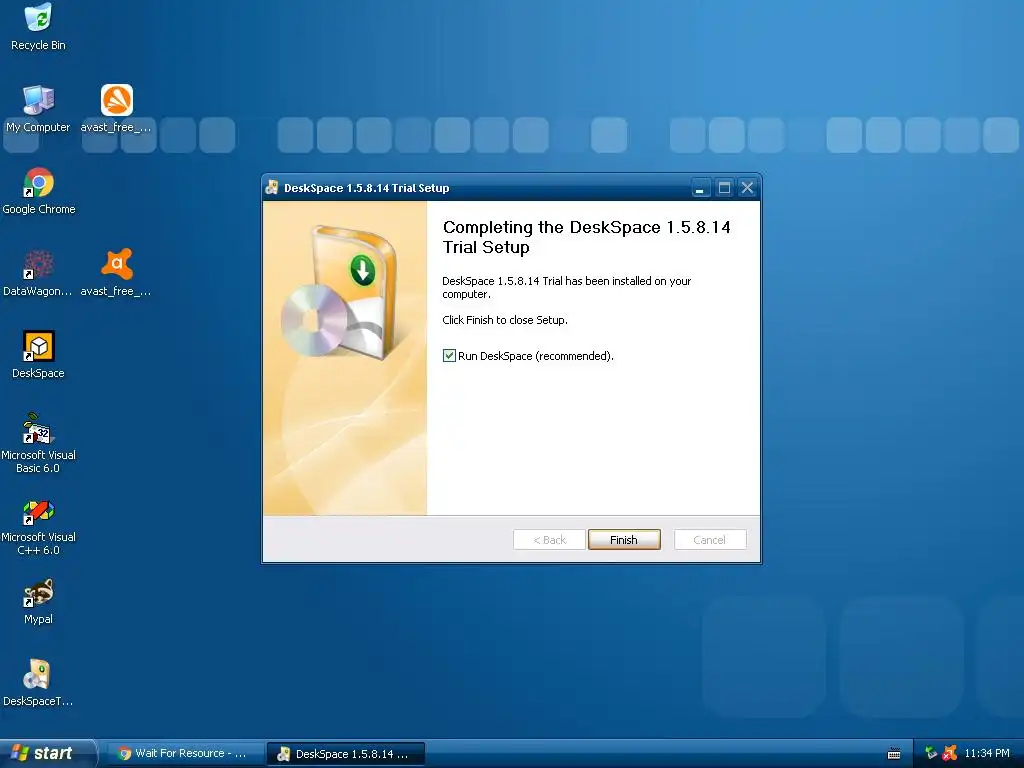Click the grayed maximize button of the Setup dialog
Viewport: 1024px width, 768px height.
[724, 188]
